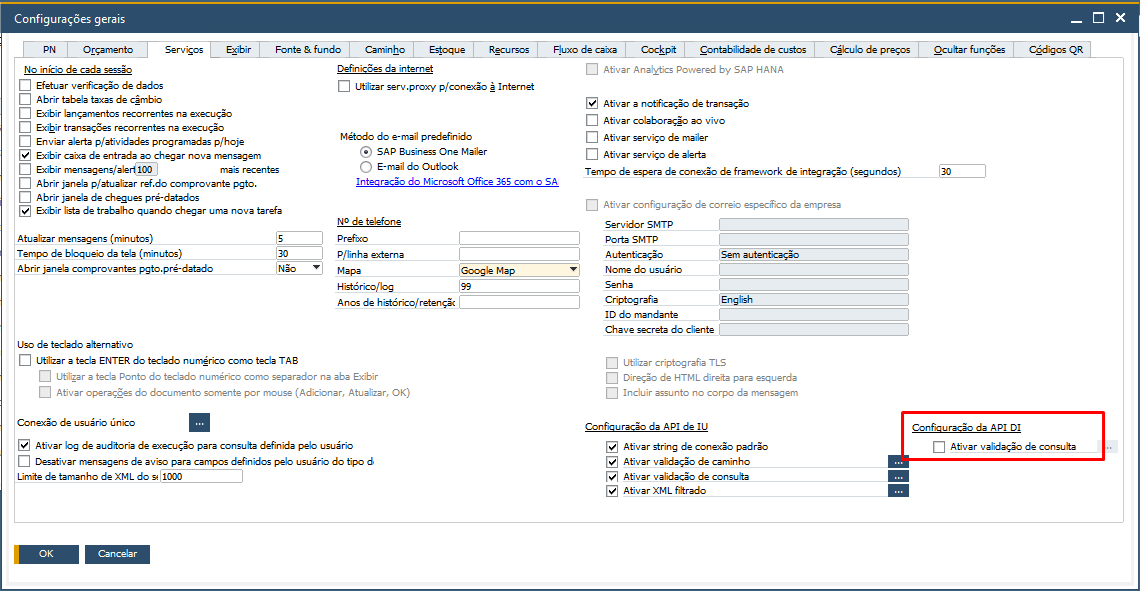Click Anos de histórico/retenção input field
This screenshot has width=1140, height=591.
point(519,302)
